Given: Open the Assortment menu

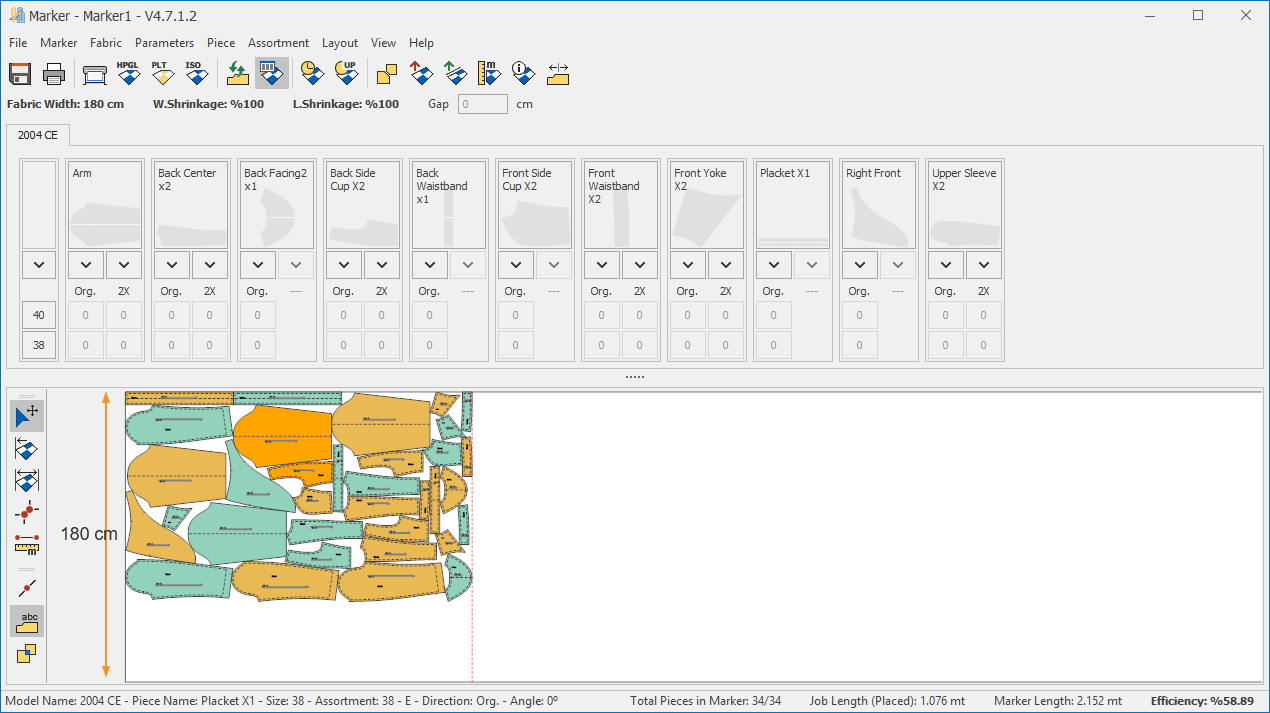Looking at the screenshot, I should click(x=278, y=43).
